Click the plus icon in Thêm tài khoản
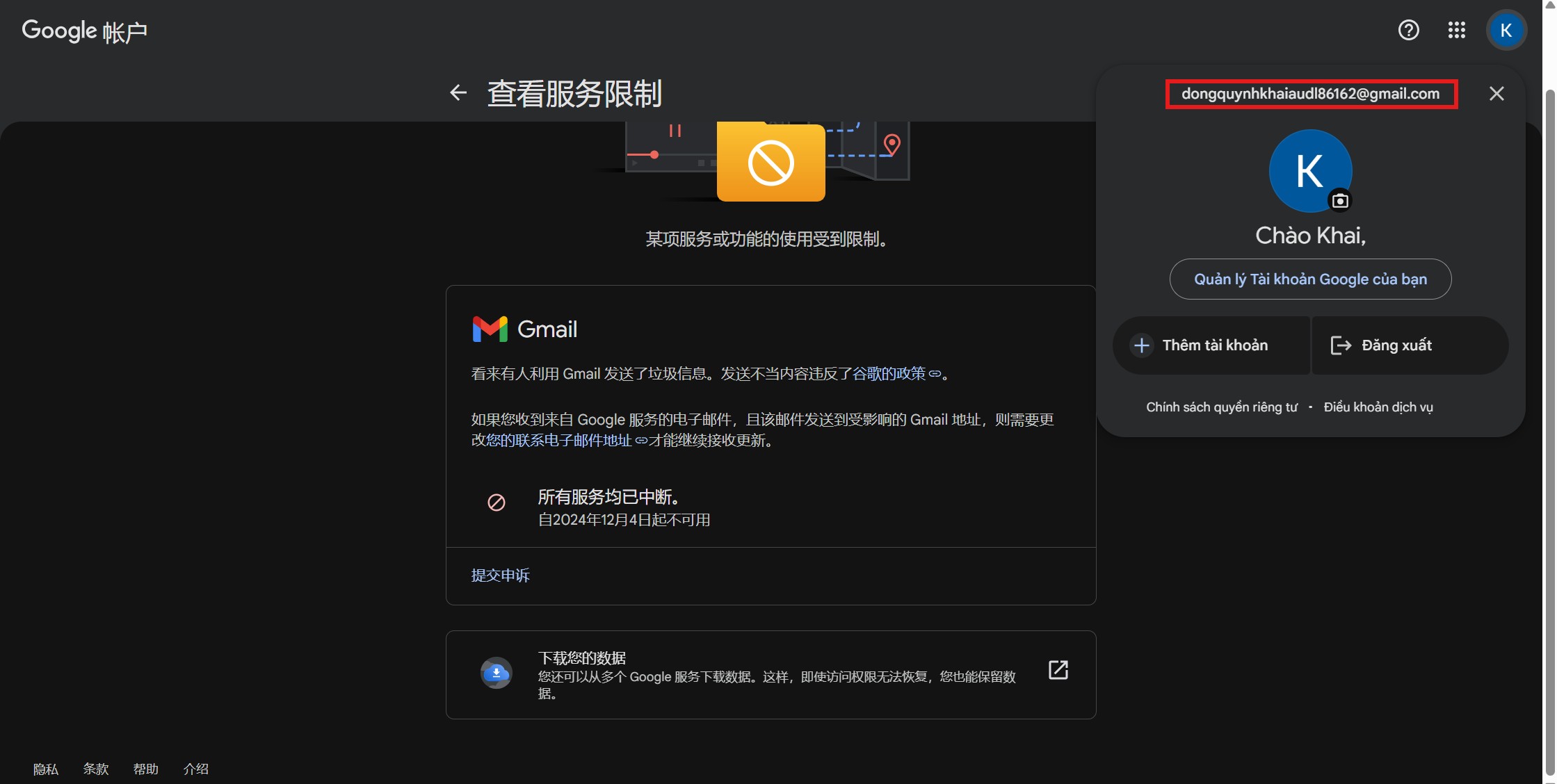 pyautogui.click(x=1141, y=345)
